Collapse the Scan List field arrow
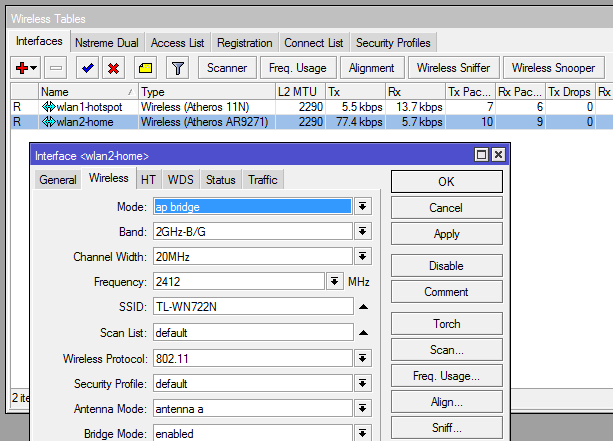613x441 pixels. pos(363,332)
